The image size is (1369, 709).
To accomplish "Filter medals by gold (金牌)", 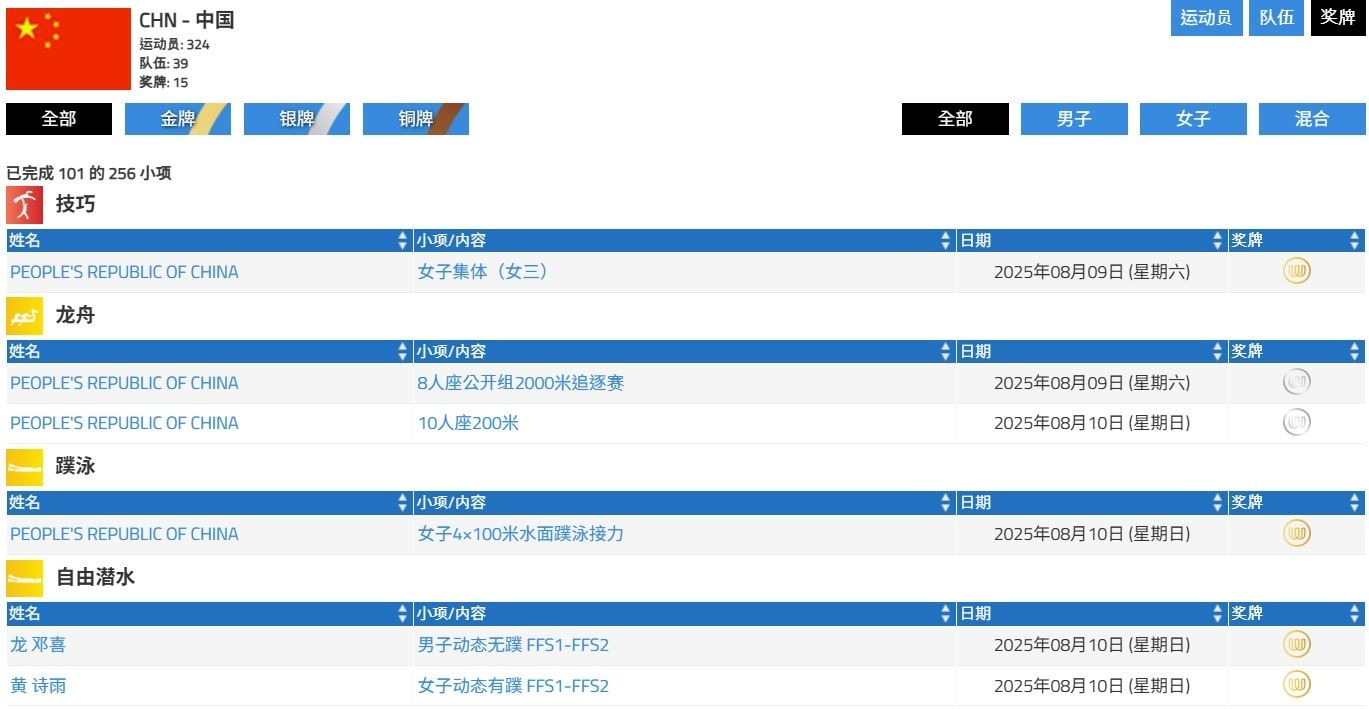I will tap(178, 119).
